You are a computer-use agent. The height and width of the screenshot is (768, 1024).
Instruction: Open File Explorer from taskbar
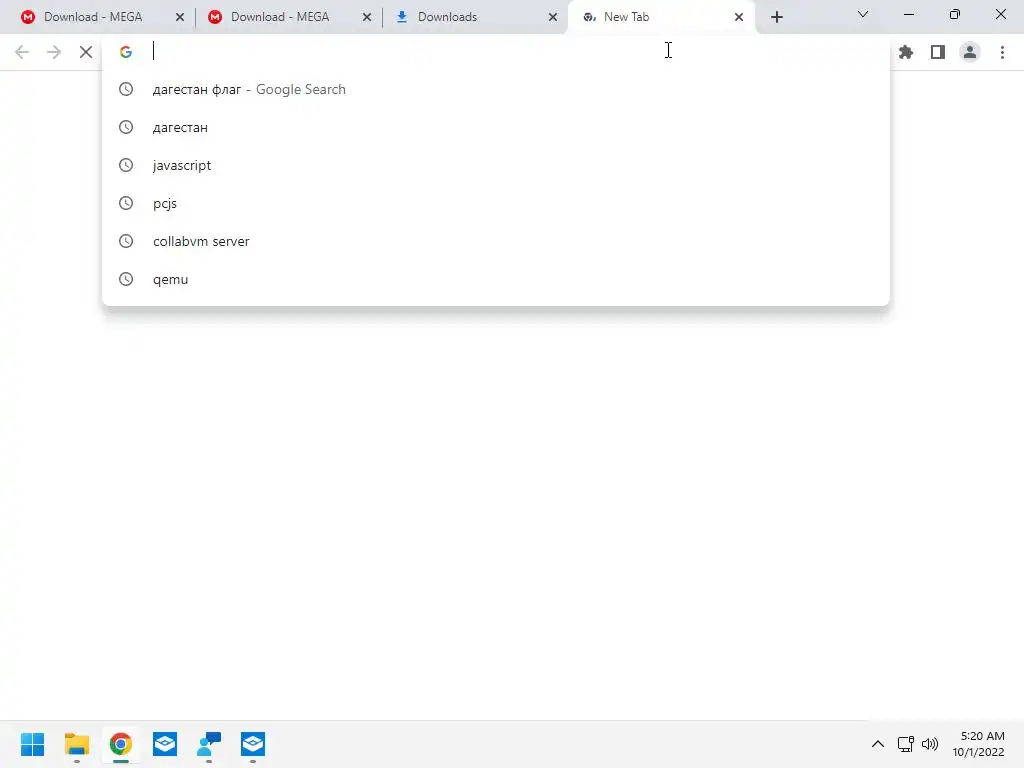point(76,744)
